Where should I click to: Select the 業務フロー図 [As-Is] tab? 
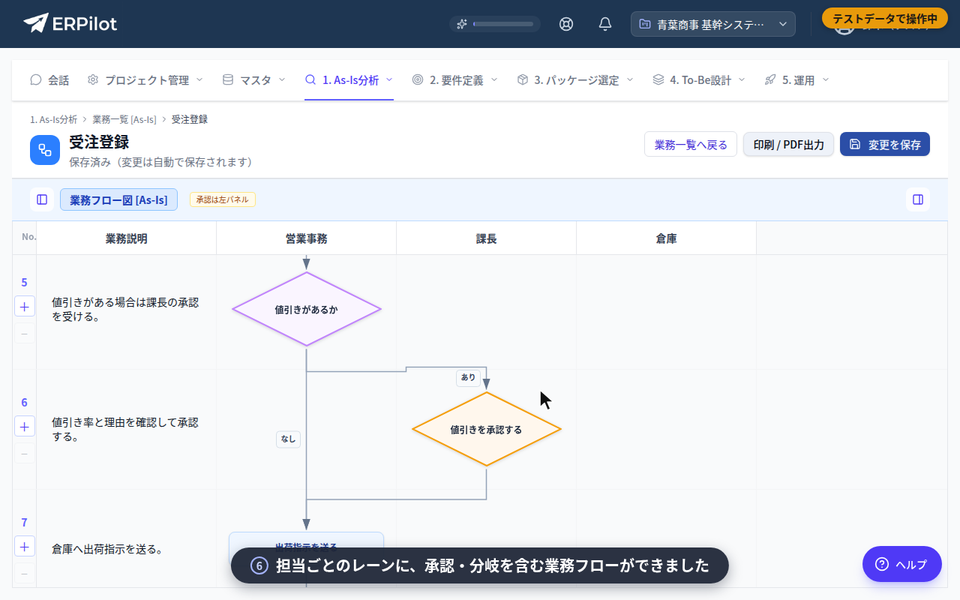pyautogui.click(x=119, y=200)
